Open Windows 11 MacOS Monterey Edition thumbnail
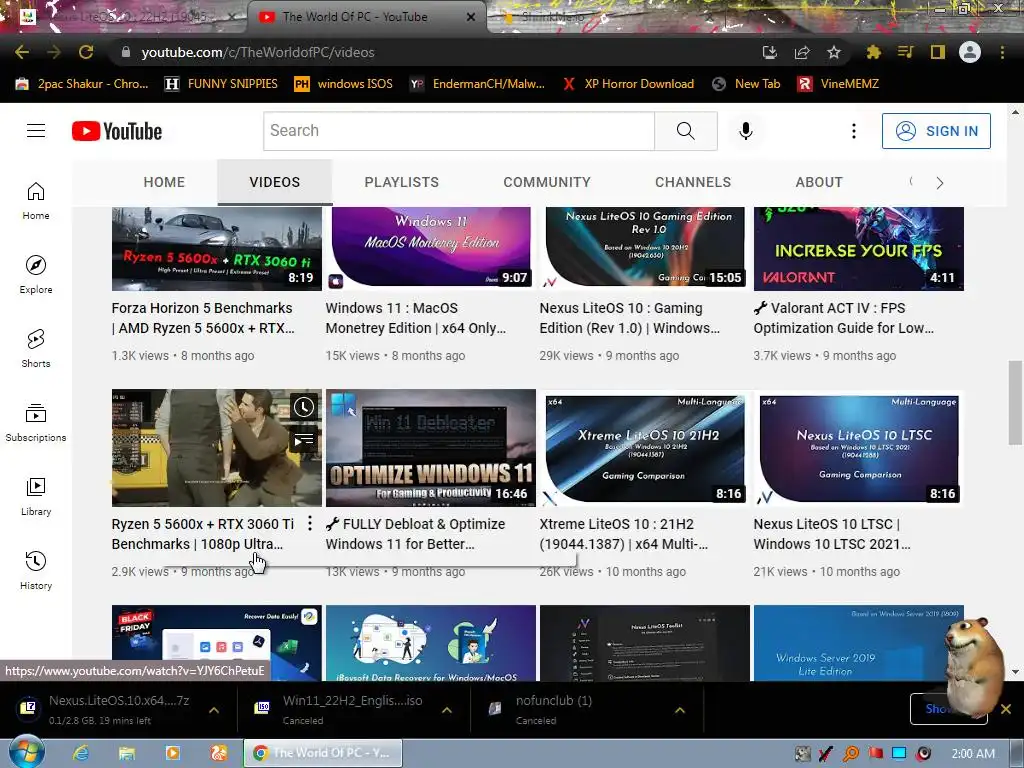The image size is (1024, 768). tap(431, 249)
